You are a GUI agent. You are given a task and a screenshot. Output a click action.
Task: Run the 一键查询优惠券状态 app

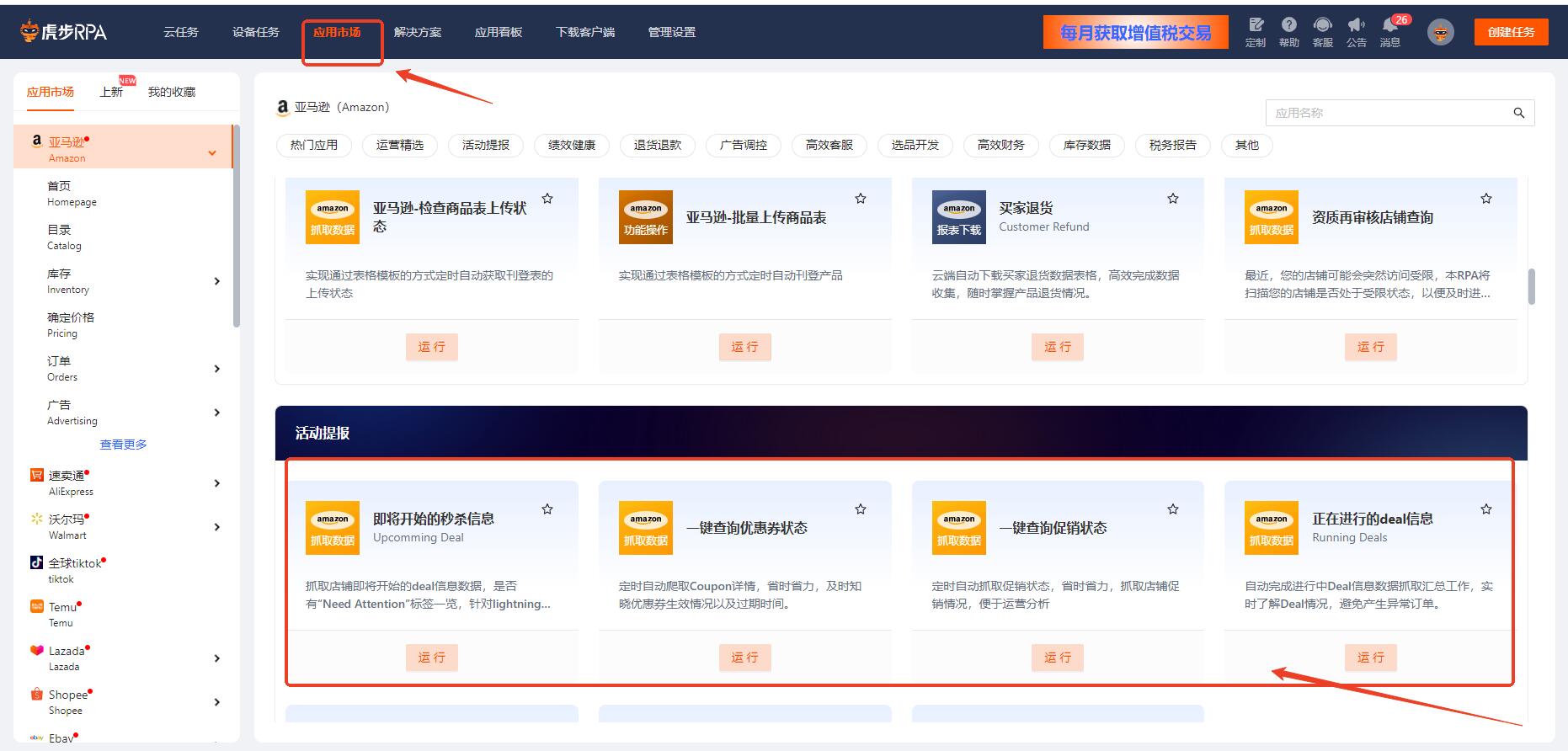pos(745,658)
